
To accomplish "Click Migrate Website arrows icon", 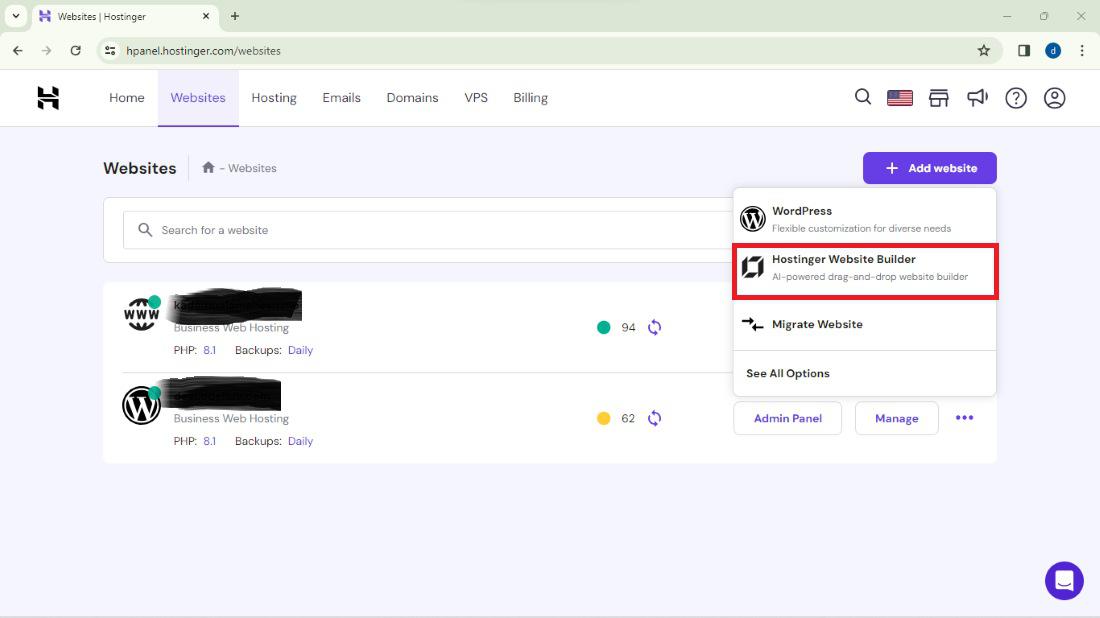I will [753, 324].
